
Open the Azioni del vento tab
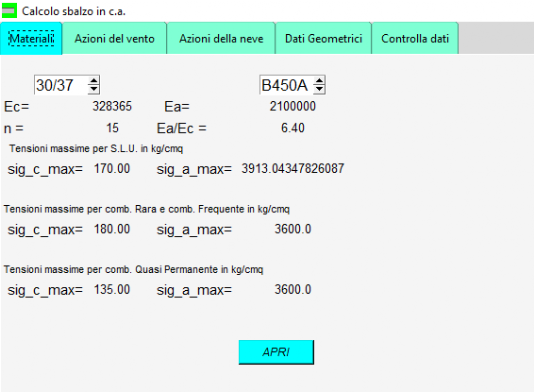pyautogui.click(x=114, y=38)
